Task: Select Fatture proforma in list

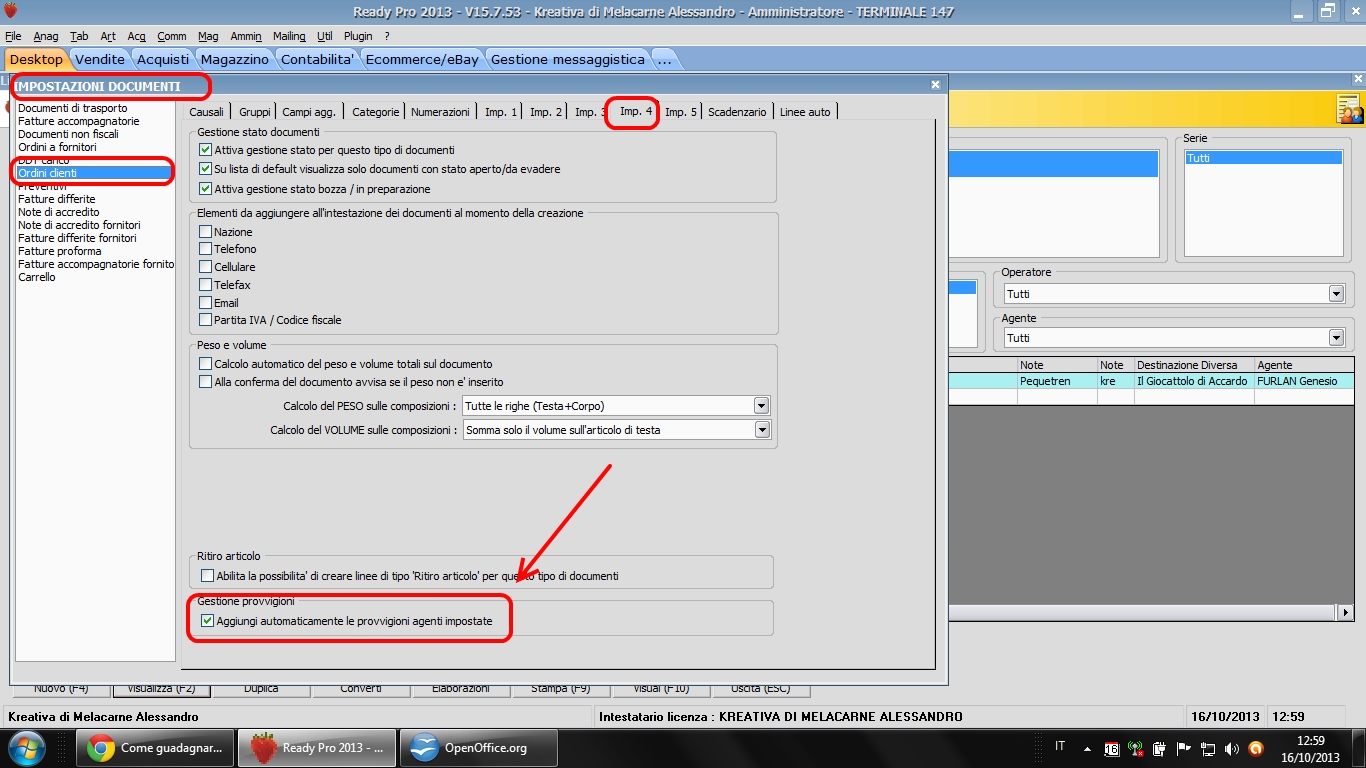Action: [x=60, y=251]
